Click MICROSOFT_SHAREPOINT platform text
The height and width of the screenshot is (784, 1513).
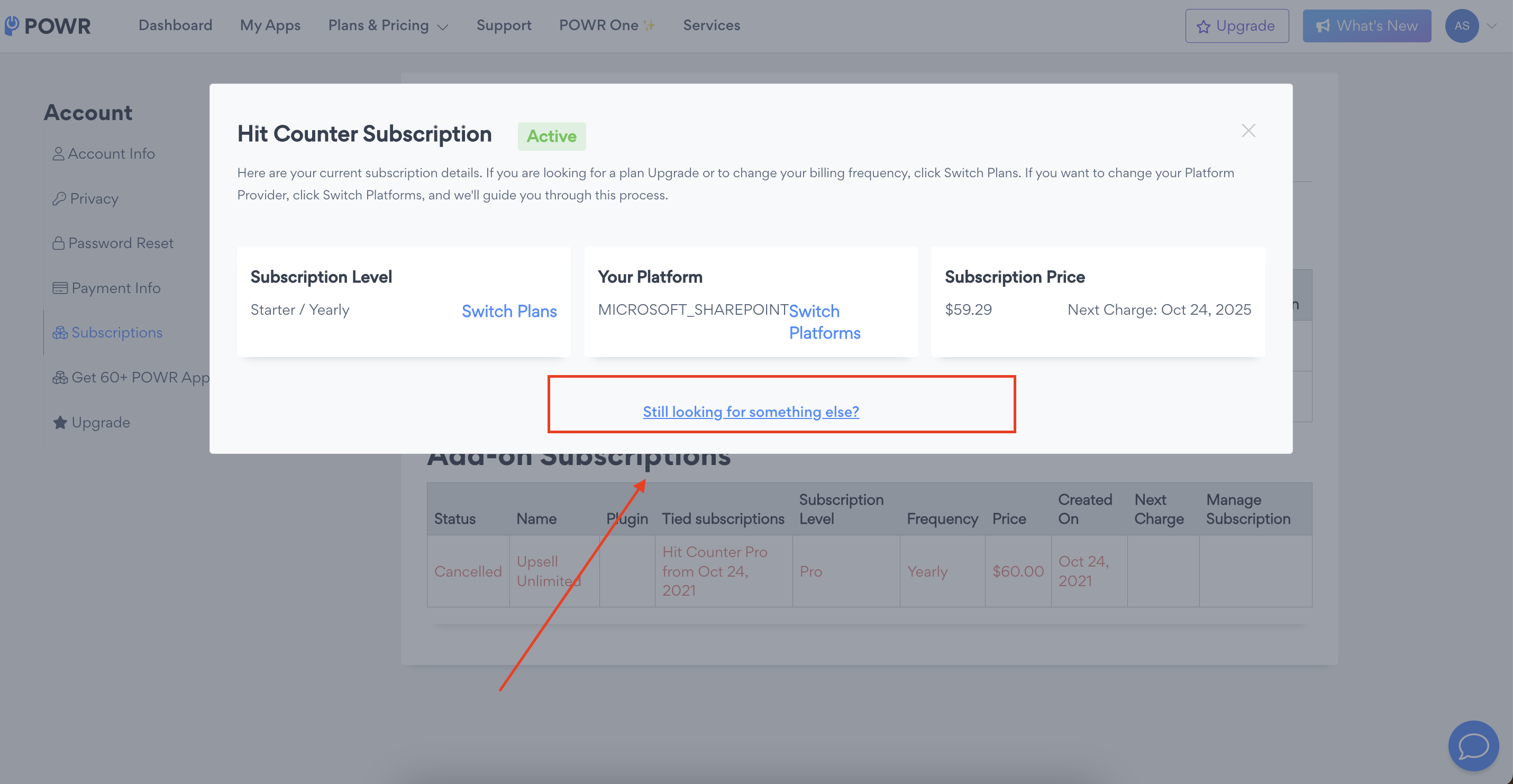pyautogui.click(x=693, y=309)
